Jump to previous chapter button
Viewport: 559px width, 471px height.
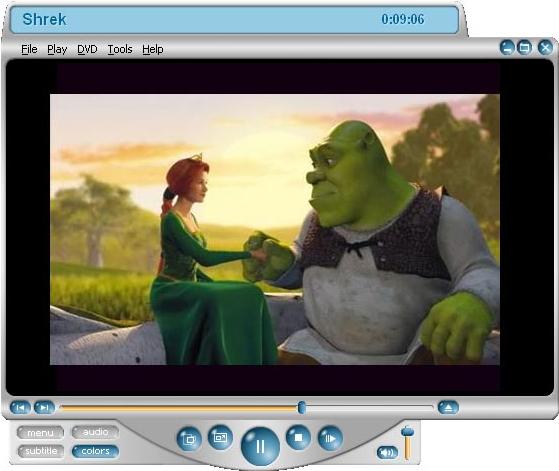20,407
